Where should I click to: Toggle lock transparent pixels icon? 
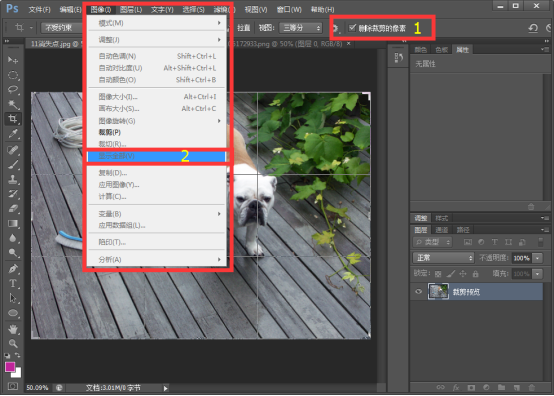click(x=438, y=274)
